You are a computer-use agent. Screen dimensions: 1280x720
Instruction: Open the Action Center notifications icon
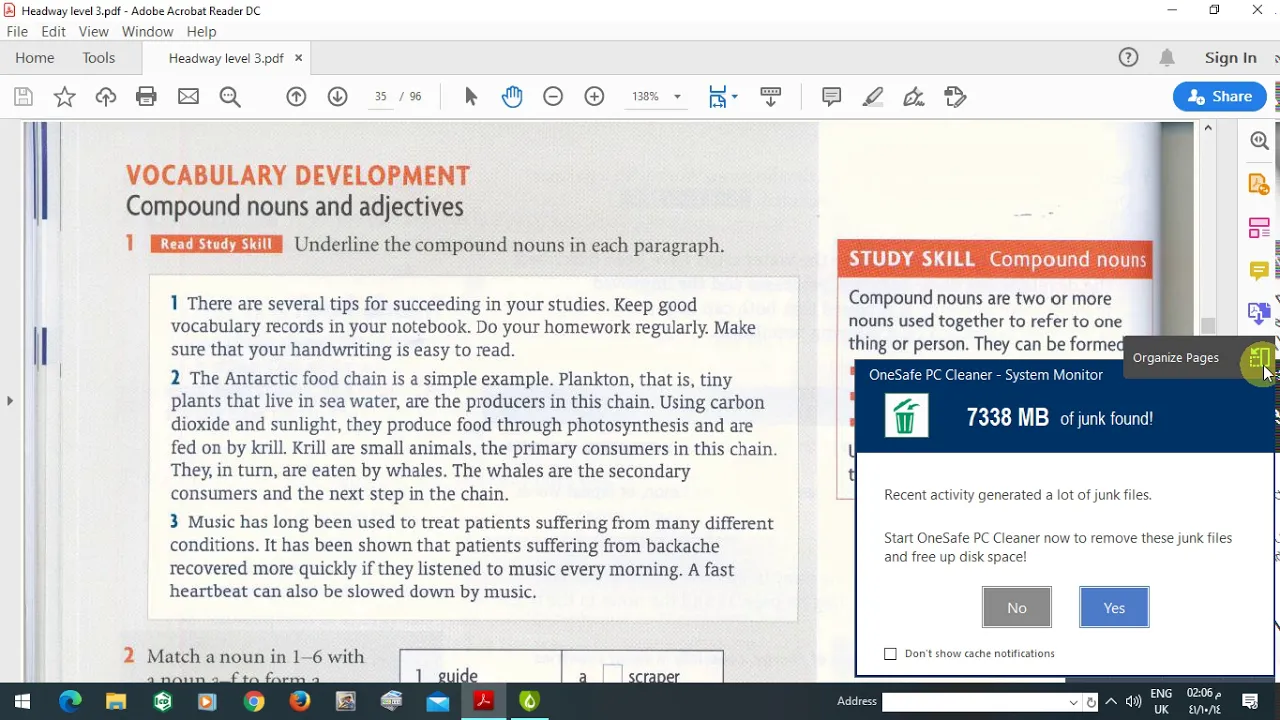1250,702
